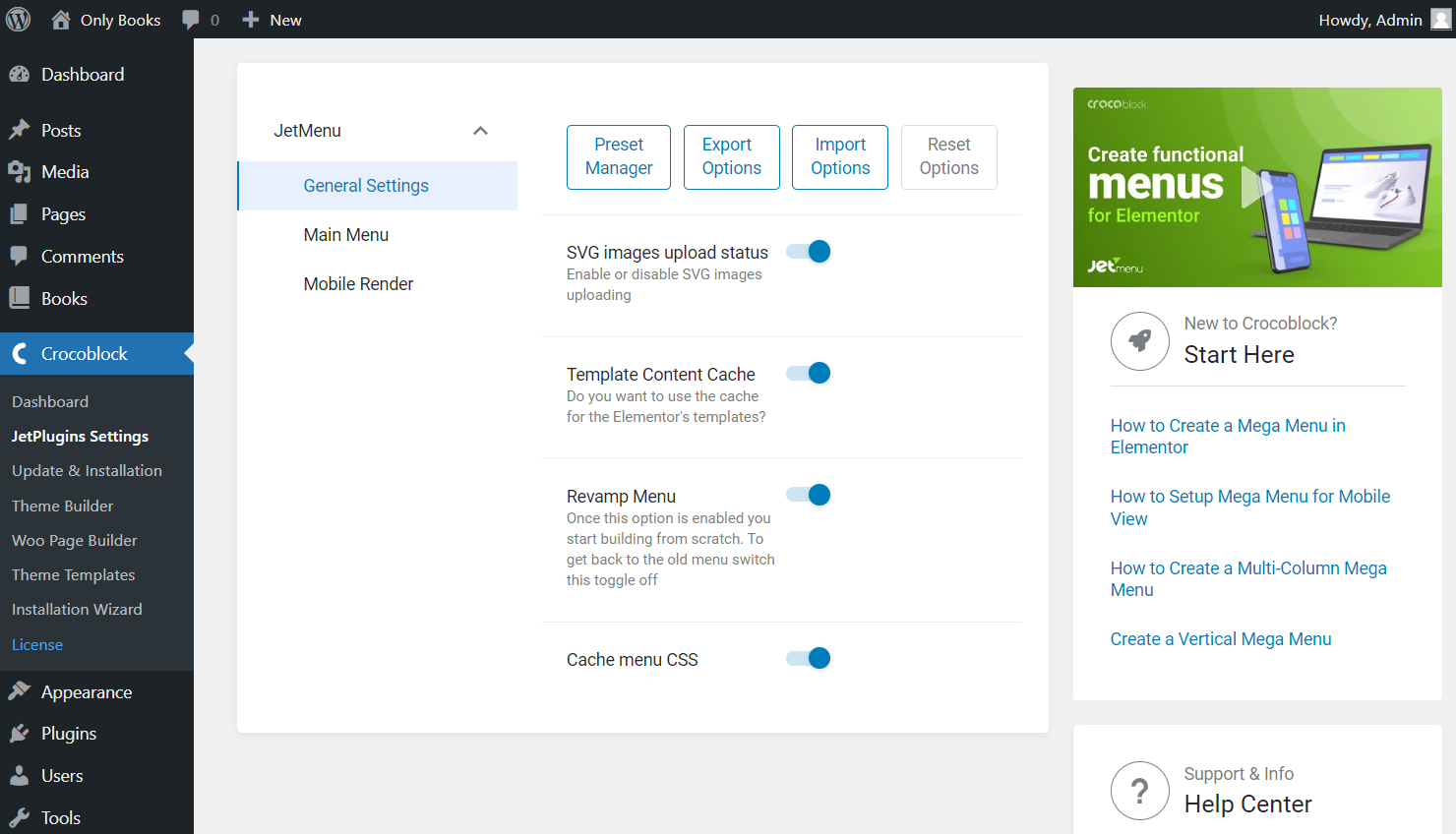
Task: Click Reset Options button
Action: [x=949, y=157]
